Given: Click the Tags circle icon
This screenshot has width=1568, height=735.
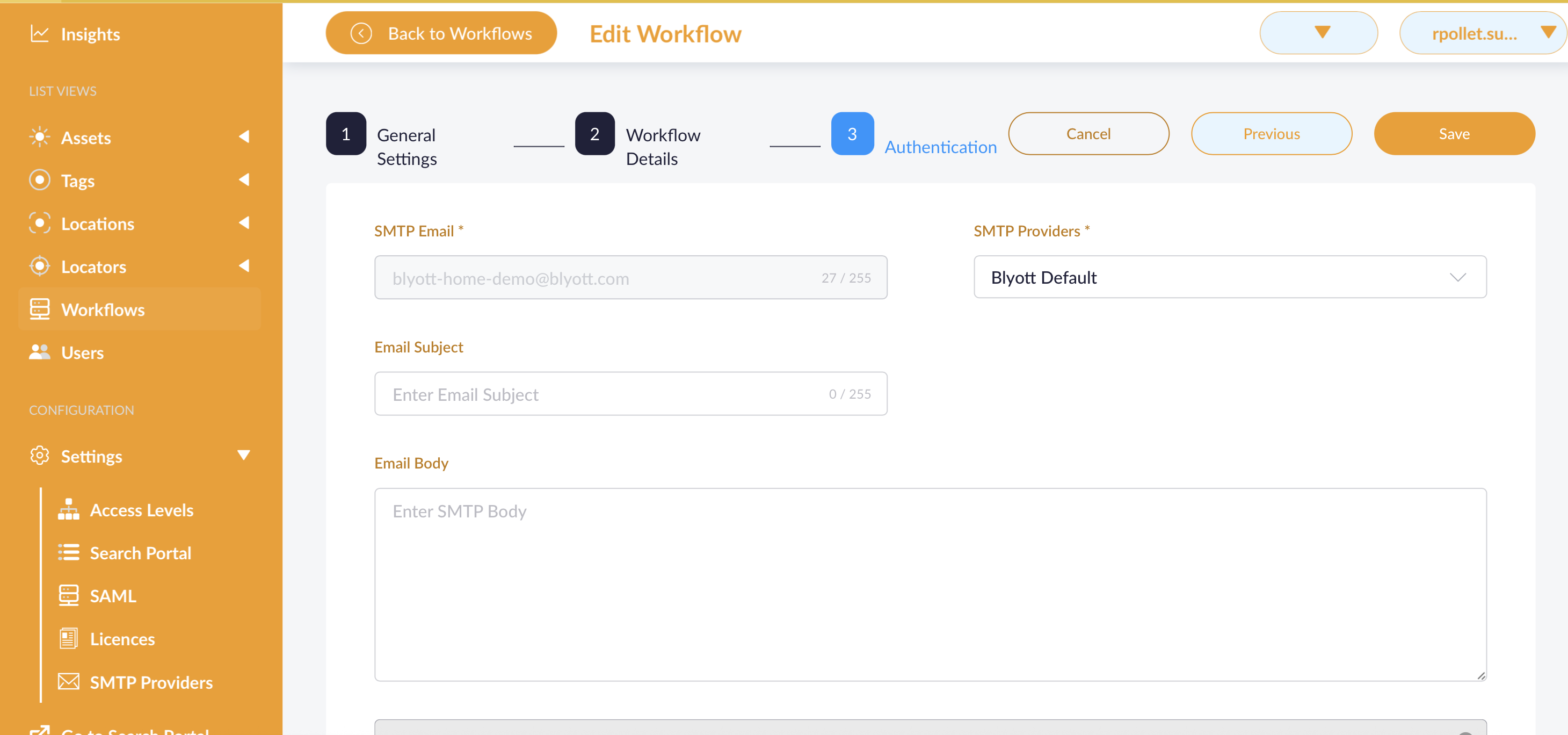Looking at the screenshot, I should 39,180.
